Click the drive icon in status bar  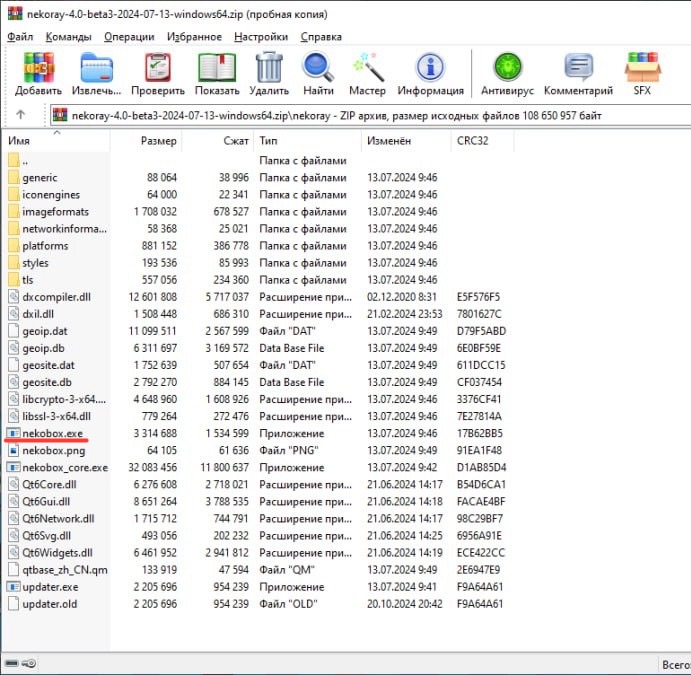(x=12, y=663)
